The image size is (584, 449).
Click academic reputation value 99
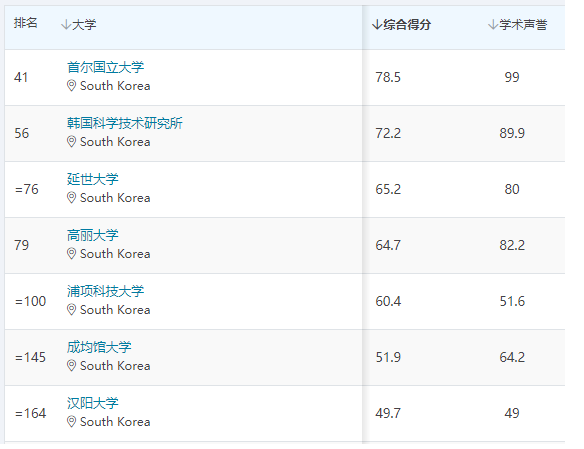click(x=512, y=77)
